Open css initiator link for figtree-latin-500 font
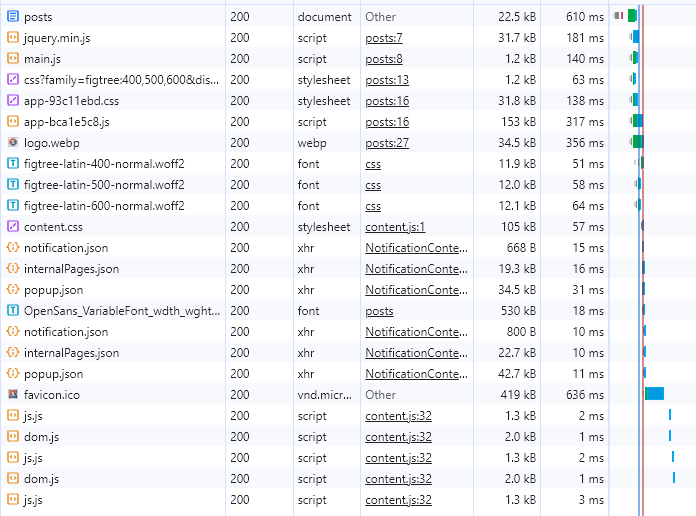Screen dimensions: 696x516 (x=373, y=185)
